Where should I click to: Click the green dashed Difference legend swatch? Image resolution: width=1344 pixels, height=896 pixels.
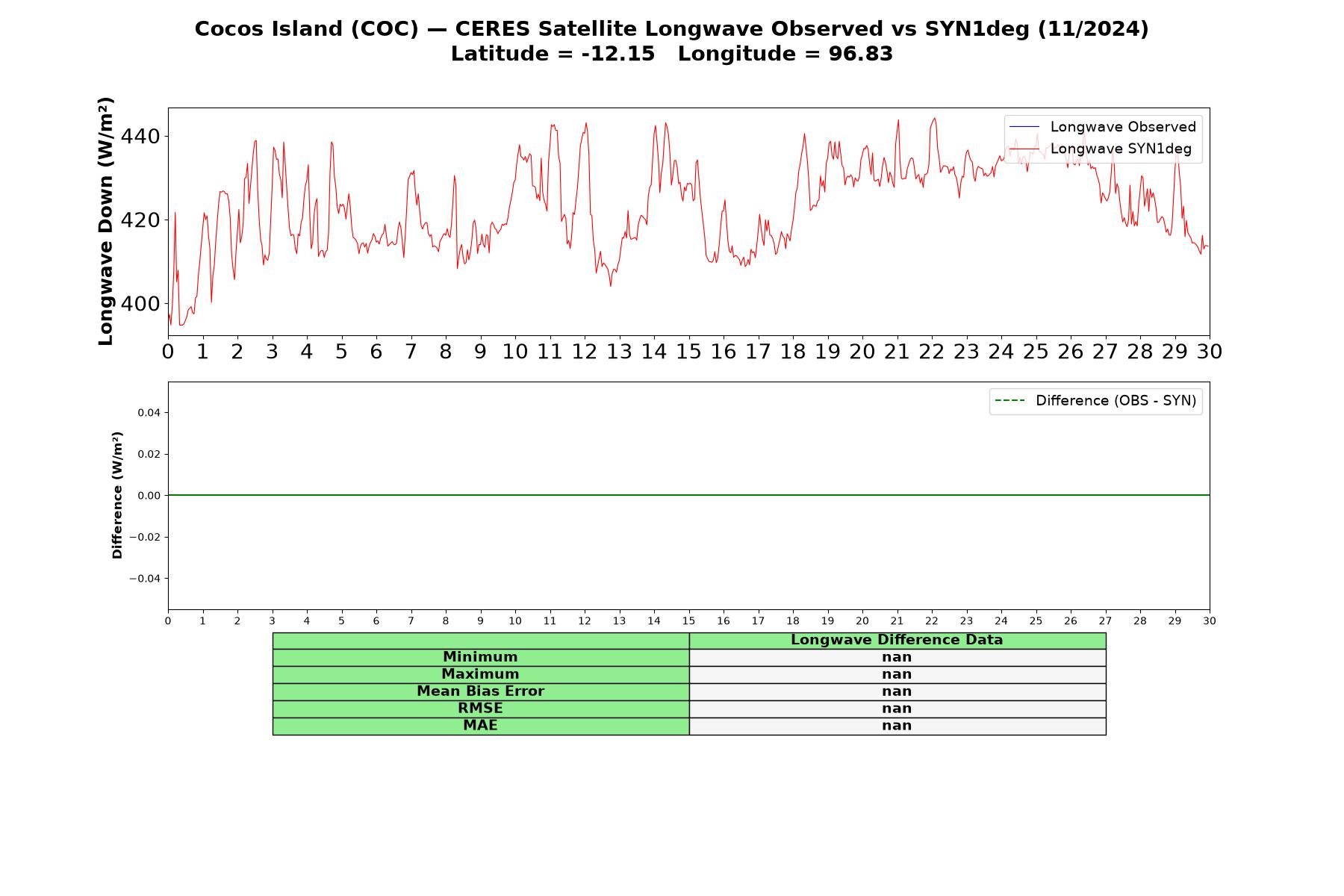tap(1009, 401)
